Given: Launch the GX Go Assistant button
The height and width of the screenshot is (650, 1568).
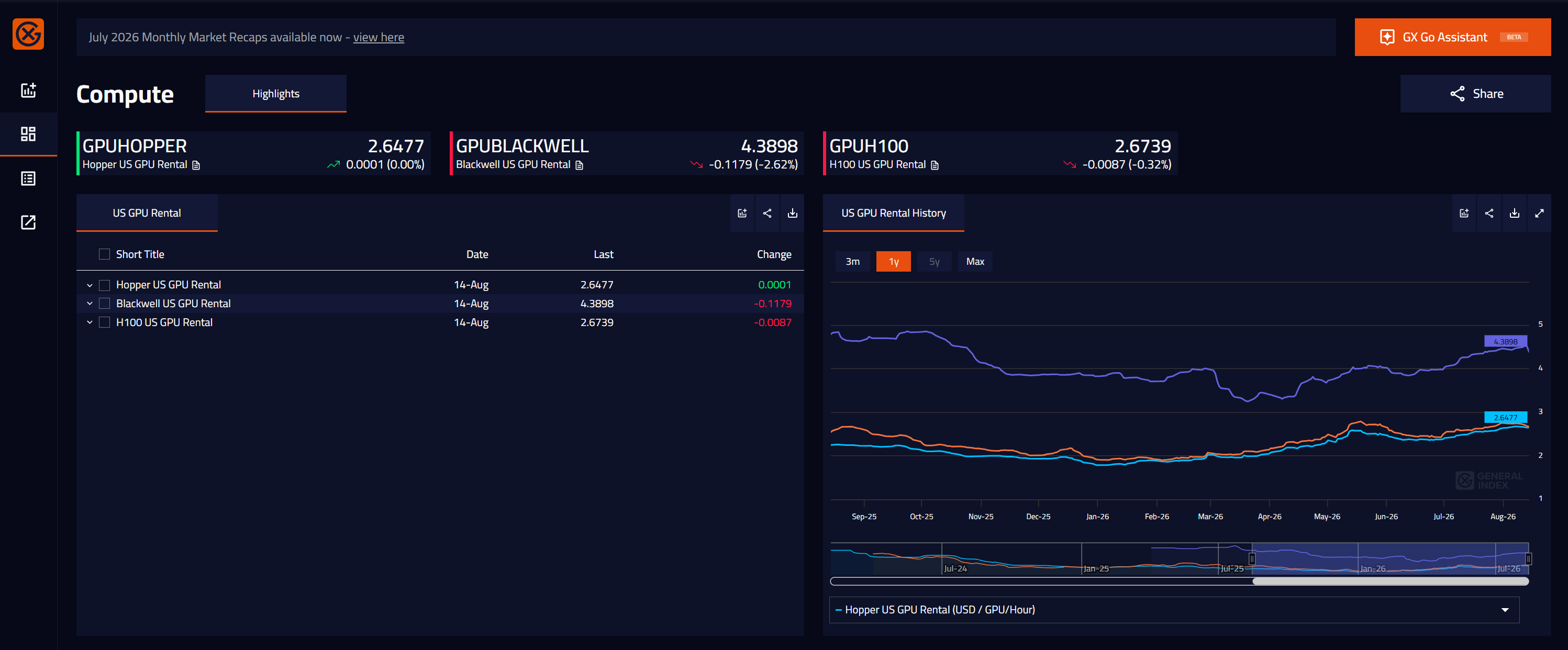Looking at the screenshot, I should pos(1452,37).
